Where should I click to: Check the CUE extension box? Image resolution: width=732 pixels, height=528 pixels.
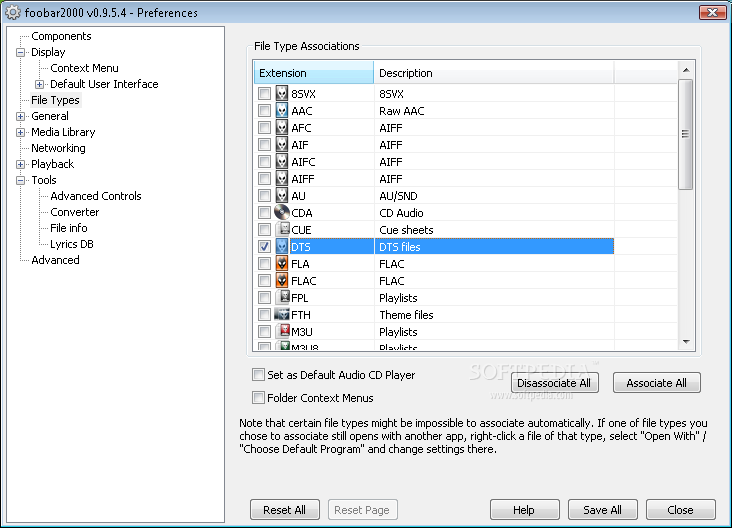tap(264, 230)
